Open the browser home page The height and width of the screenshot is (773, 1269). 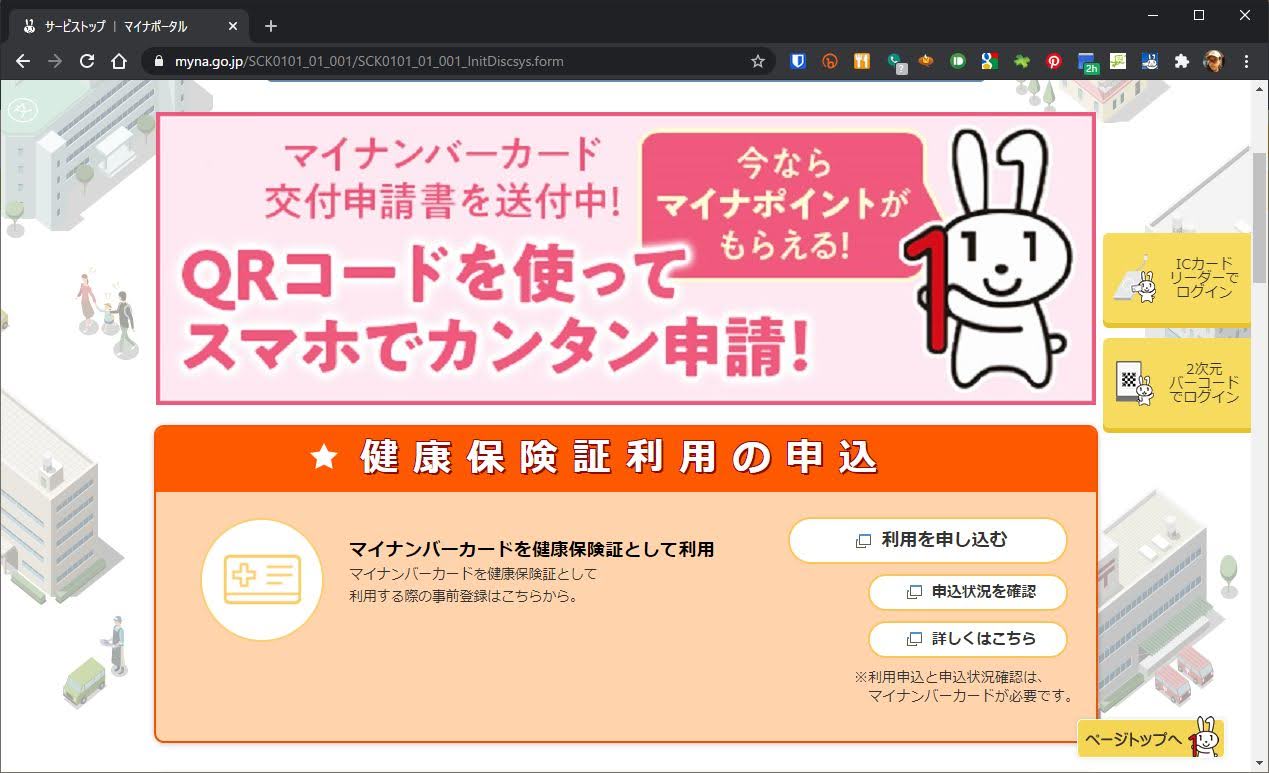[x=119, y=61]
